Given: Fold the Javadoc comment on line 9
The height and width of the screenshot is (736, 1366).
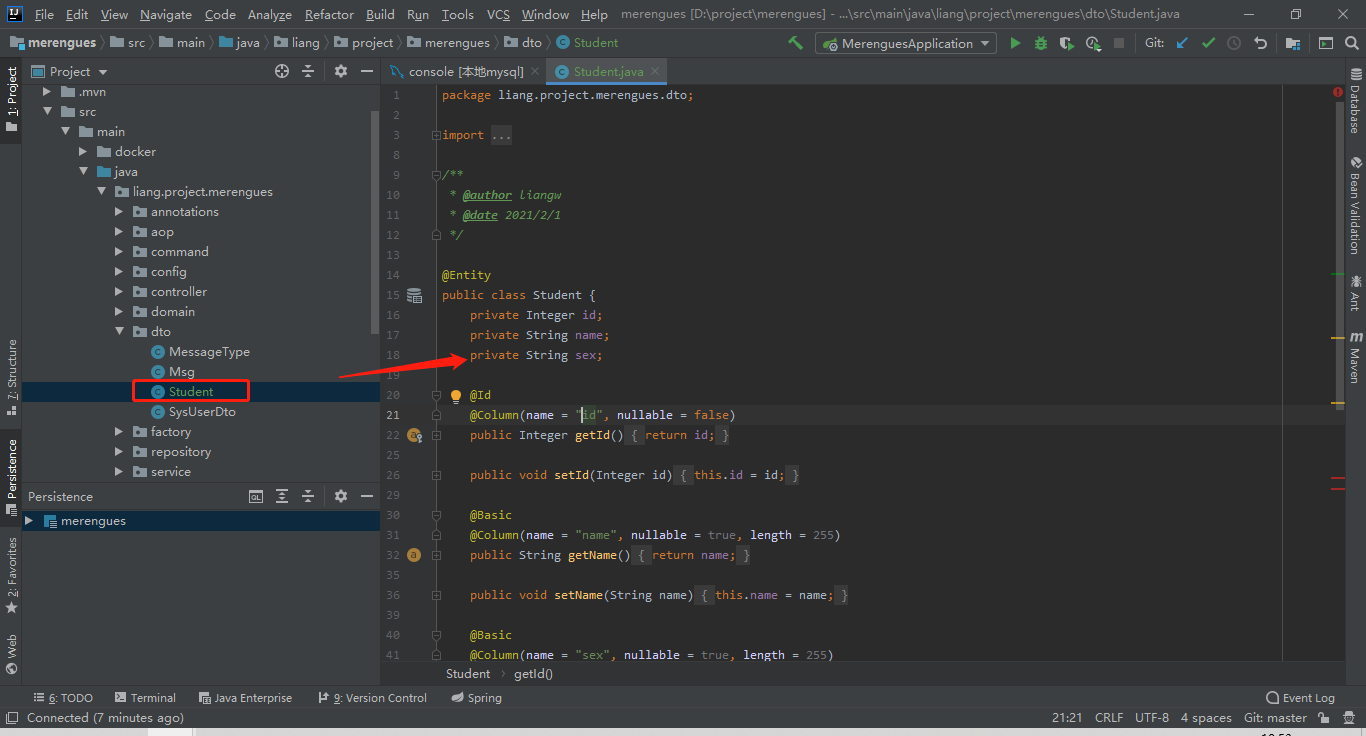Looking at the screenshot, I should (x=436, y=175).
